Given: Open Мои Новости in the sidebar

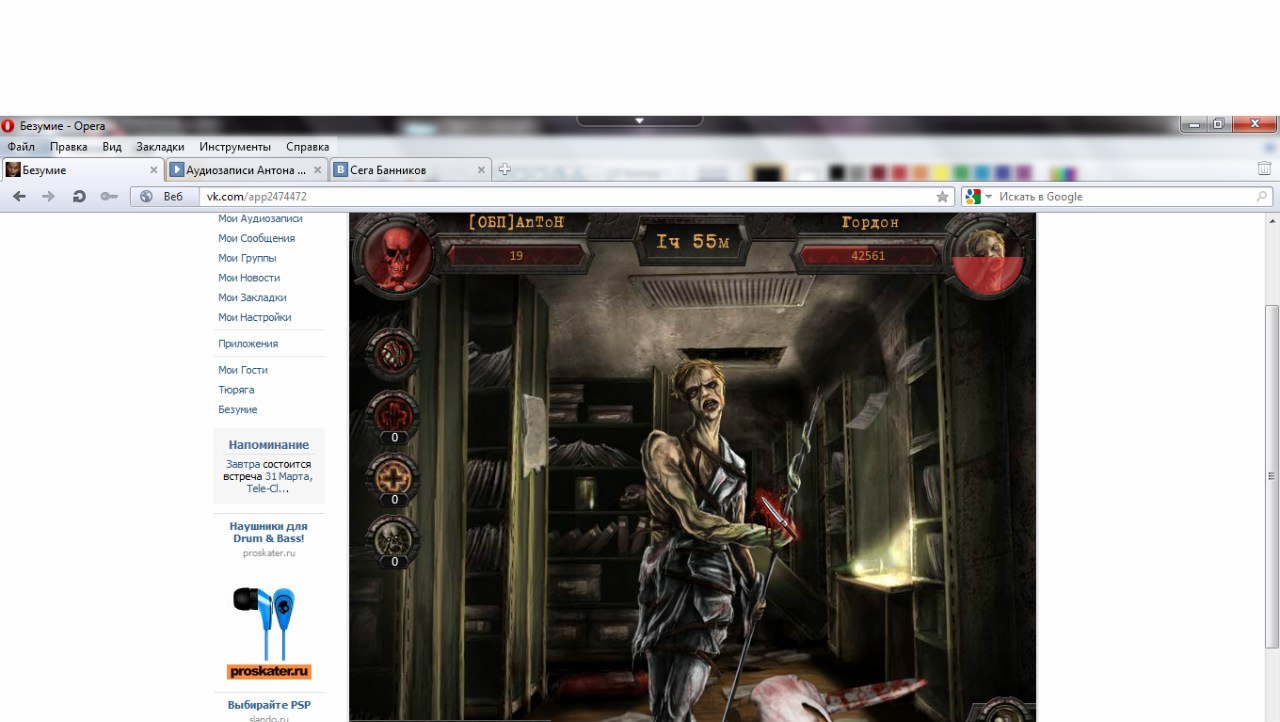Looking at the screenshot, I should tap(249, 278).
